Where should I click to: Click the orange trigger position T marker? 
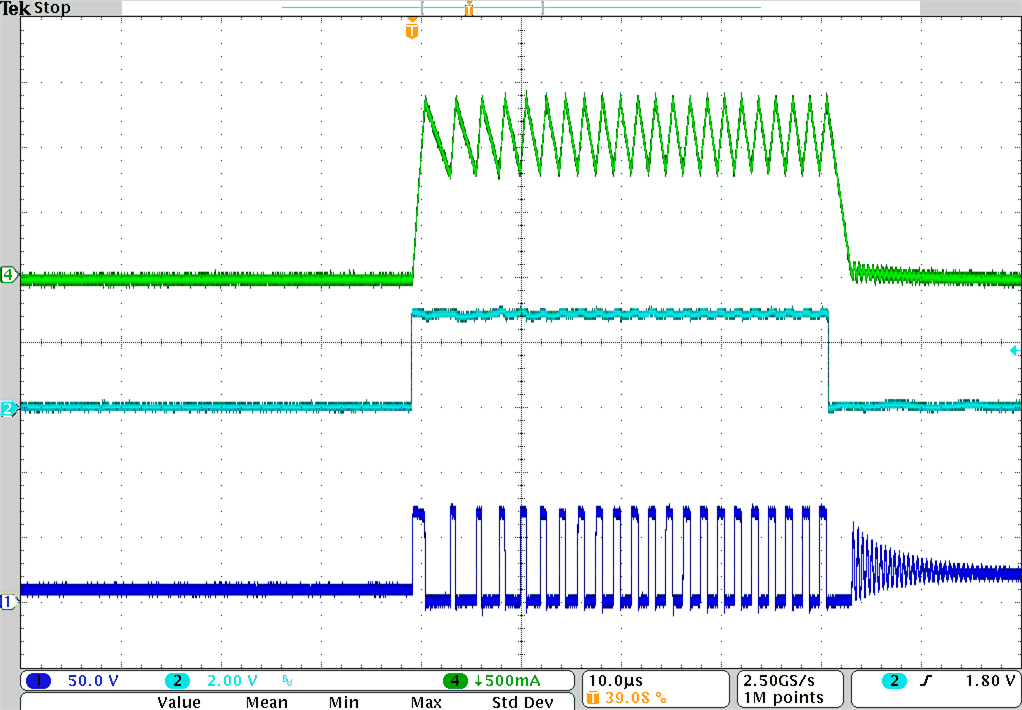tap(411, 29)
